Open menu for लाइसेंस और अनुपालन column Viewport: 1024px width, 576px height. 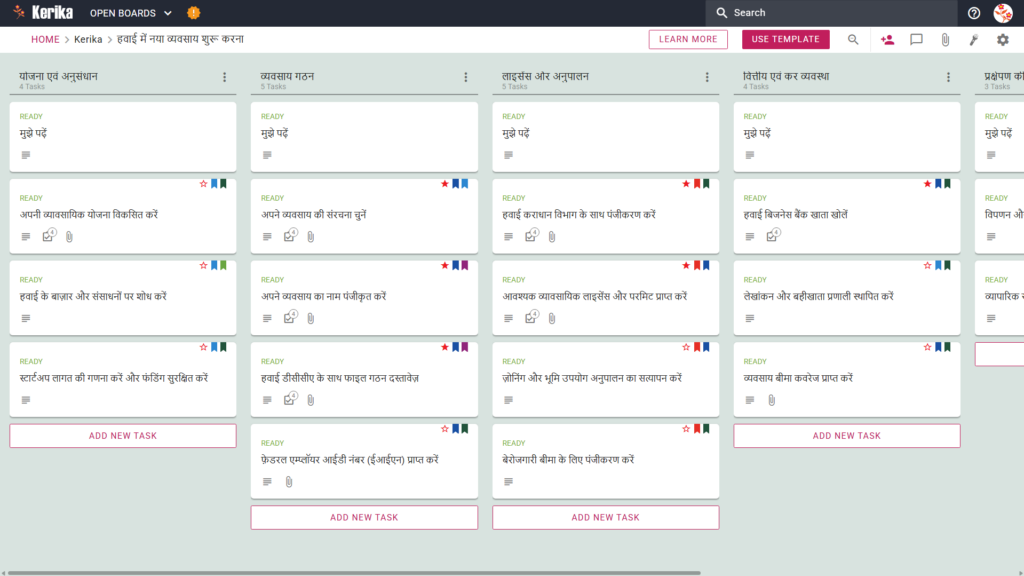point(707,77)
